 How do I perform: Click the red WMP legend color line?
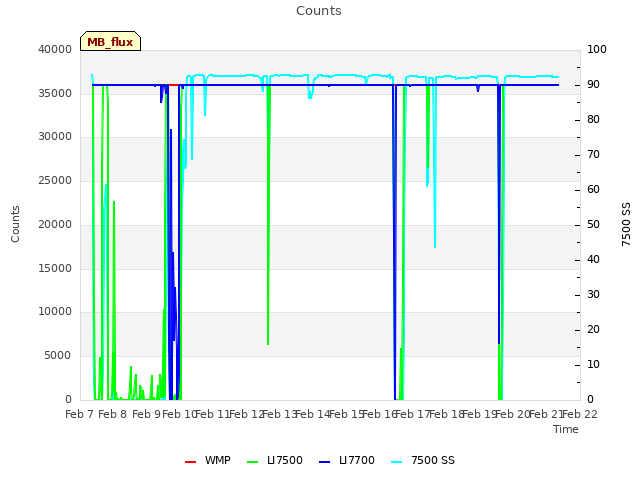click(x=190, y=462)
